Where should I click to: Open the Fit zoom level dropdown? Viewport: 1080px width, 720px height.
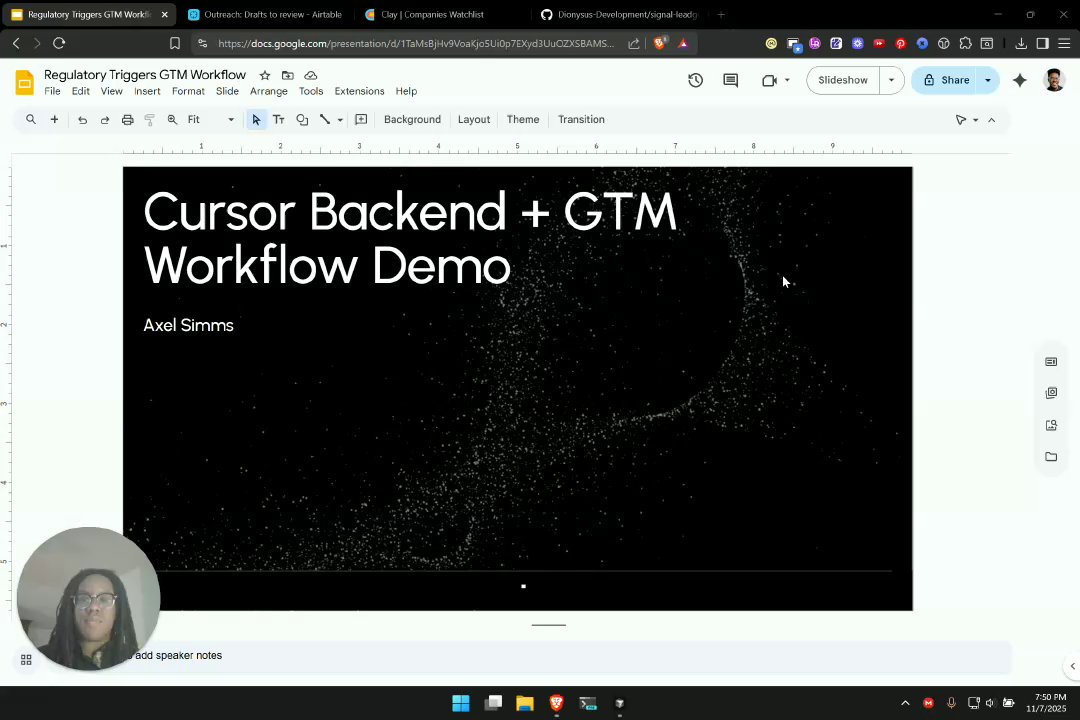coord(211,119)
